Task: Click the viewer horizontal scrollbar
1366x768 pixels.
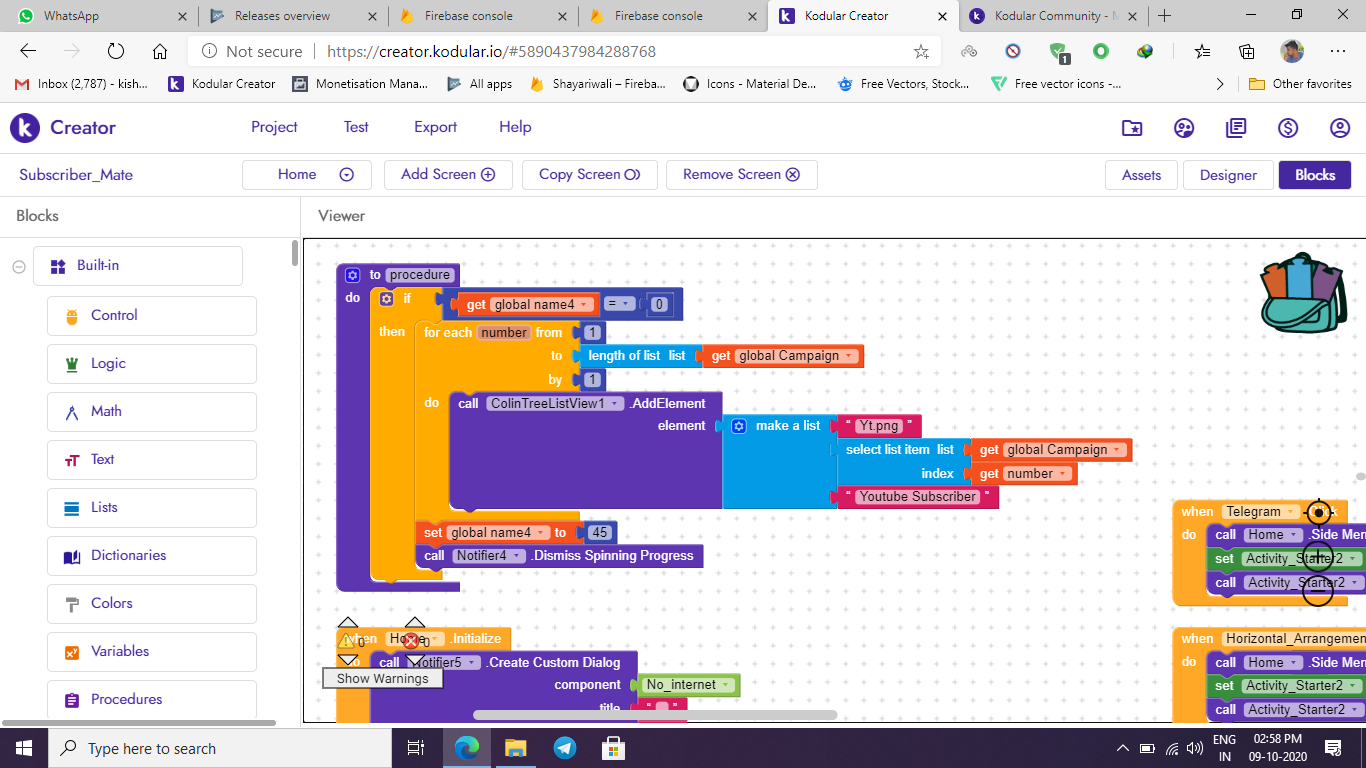Action: 654,715
